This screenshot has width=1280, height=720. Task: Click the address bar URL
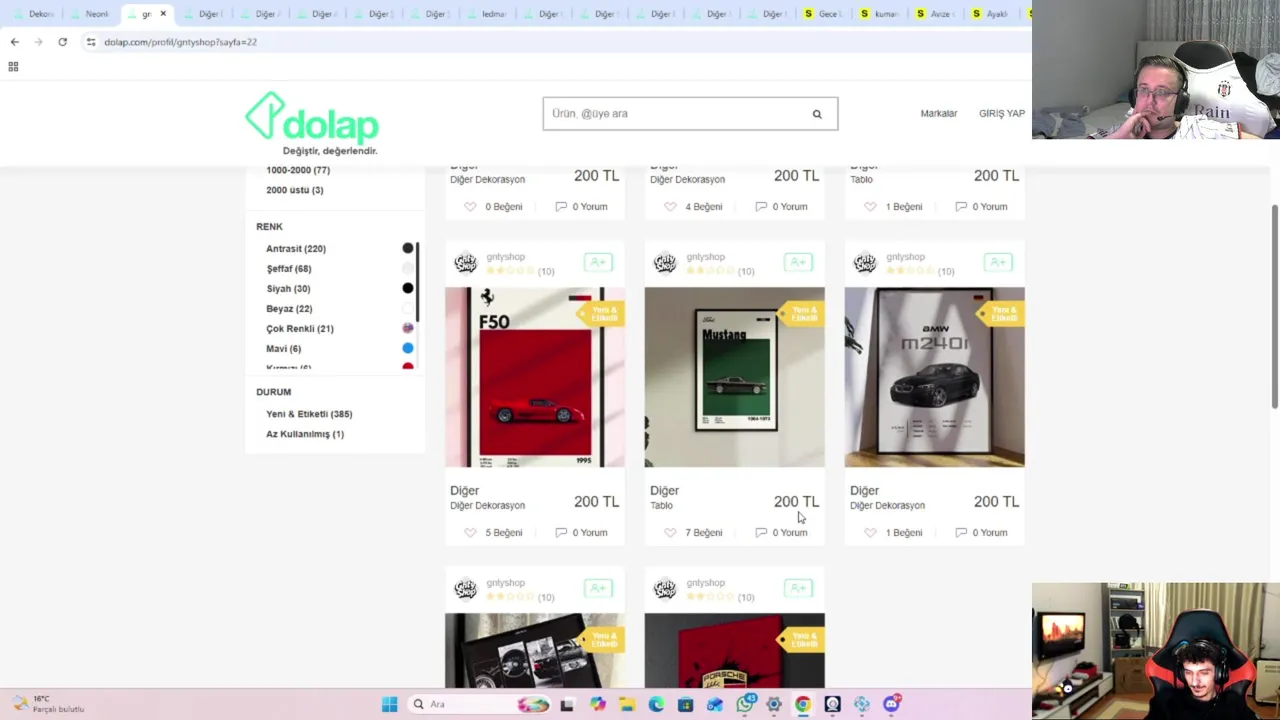(x=180, y=42)
